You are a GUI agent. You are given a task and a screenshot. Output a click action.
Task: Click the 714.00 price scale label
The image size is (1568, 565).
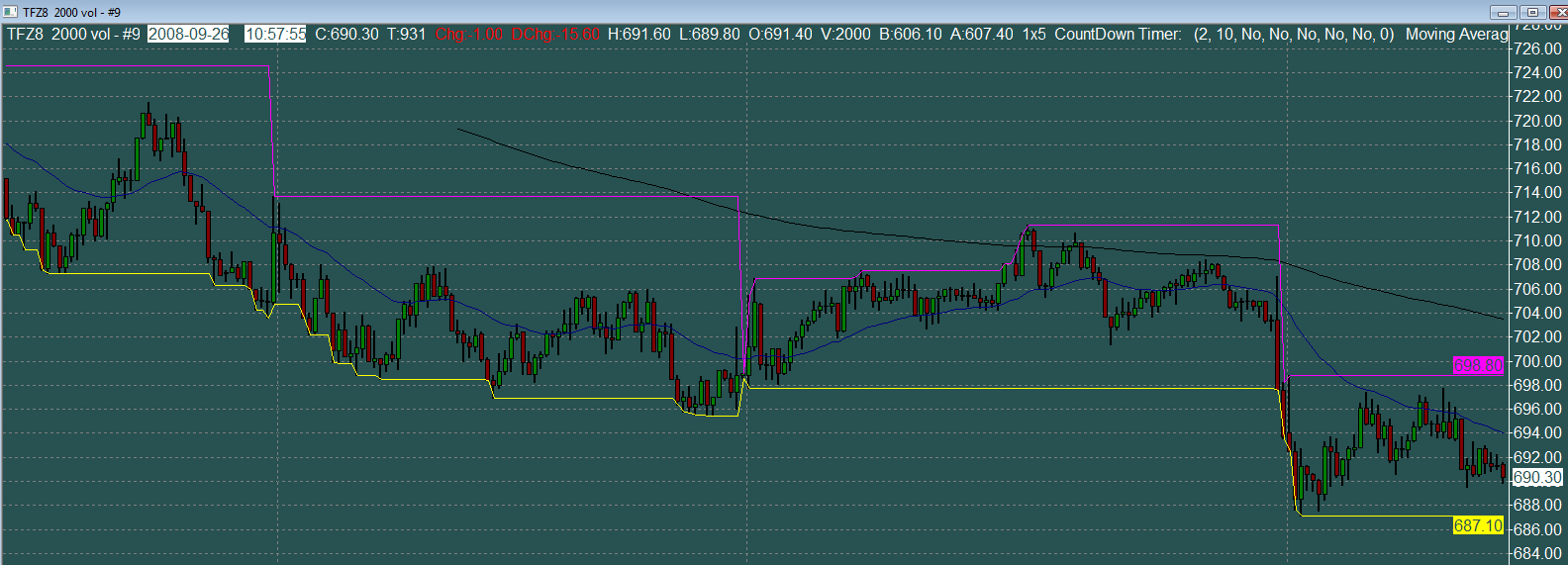(x=1538, y=192)
